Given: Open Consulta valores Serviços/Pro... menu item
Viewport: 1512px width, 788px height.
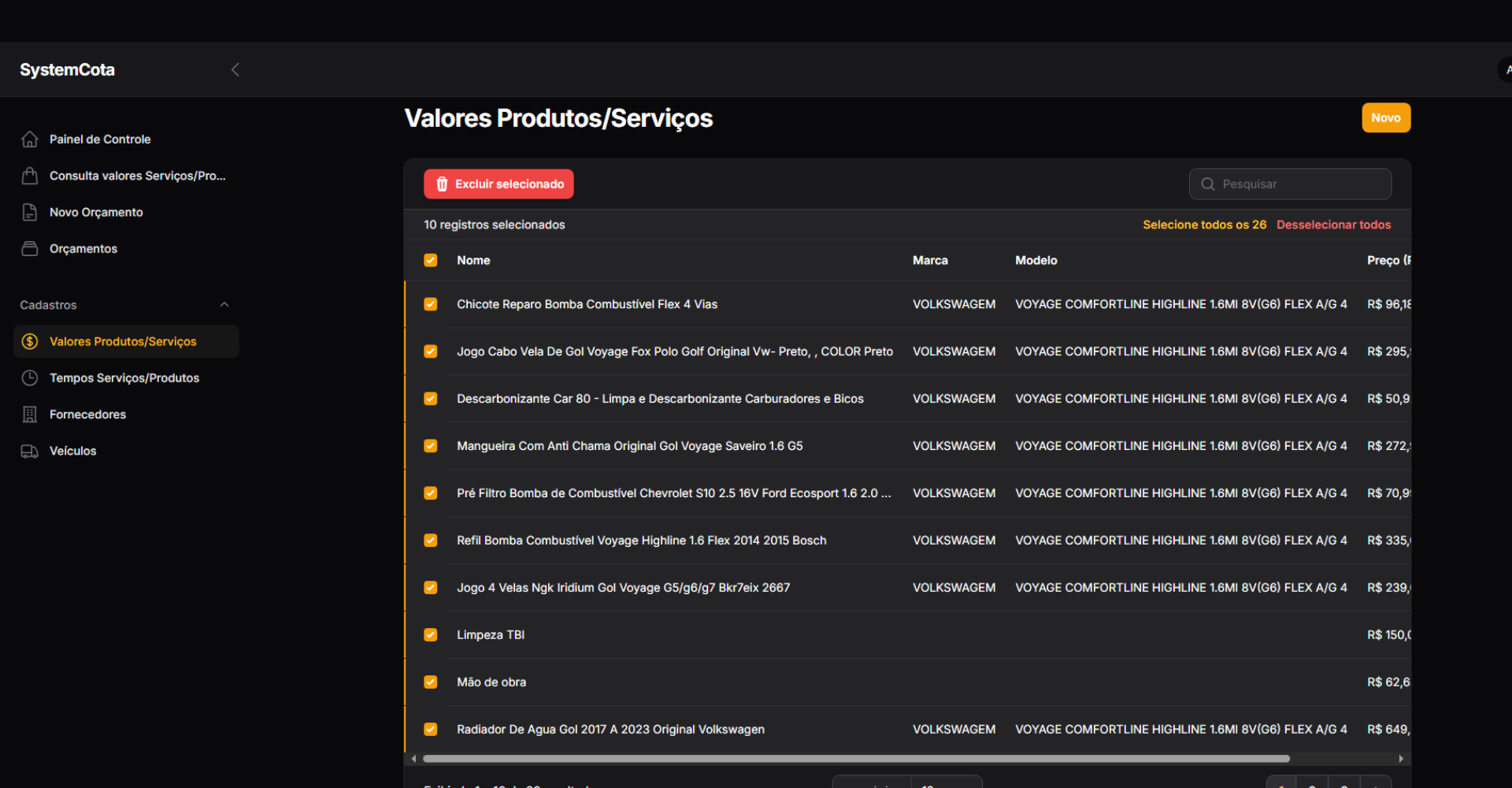Looking at the screenshot, I should click(x=126, y=176).
